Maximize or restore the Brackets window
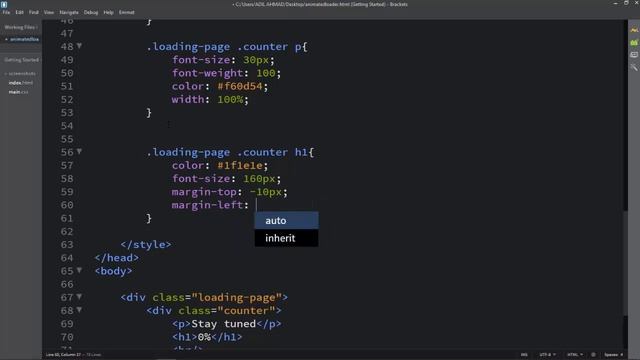This screenshot has height=360, width=640. pos(626,3)
